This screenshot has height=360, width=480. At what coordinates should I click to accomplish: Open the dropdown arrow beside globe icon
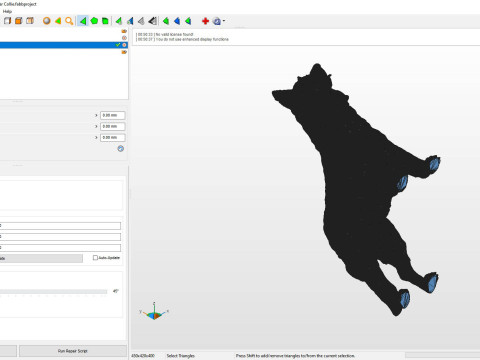[x=224, y=21]
